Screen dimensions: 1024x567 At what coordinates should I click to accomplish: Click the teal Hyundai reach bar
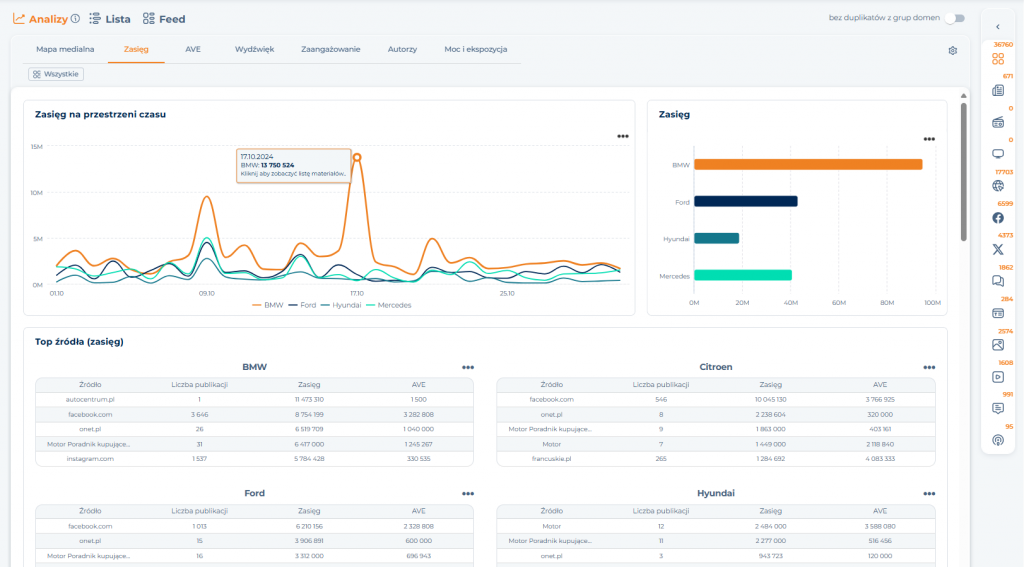[x=716, y=238]
